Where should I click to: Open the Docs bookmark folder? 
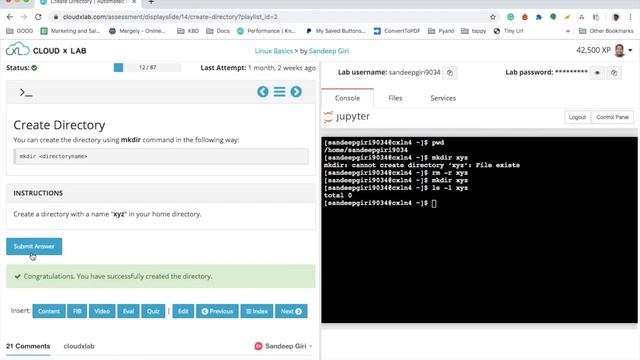218,31
